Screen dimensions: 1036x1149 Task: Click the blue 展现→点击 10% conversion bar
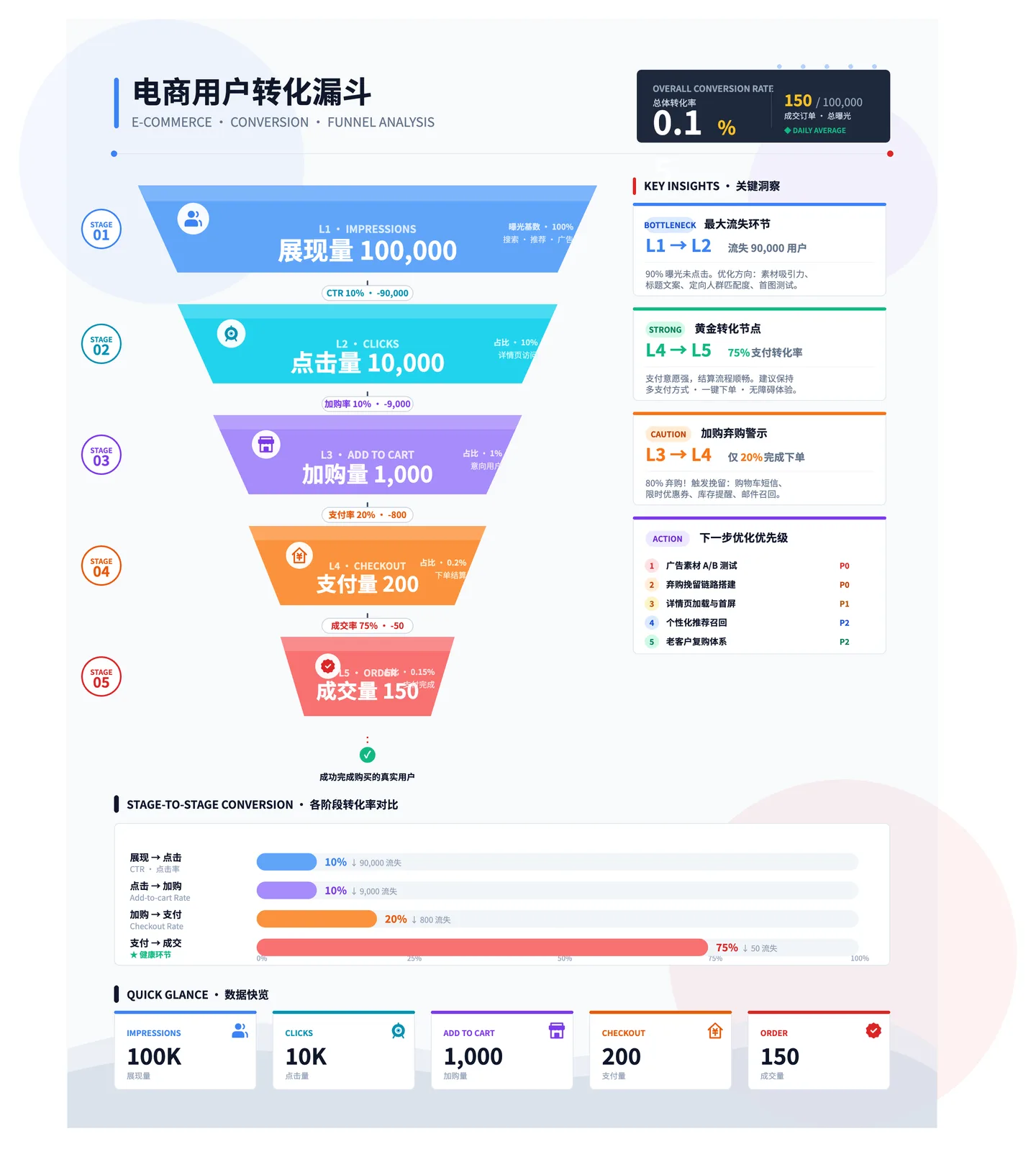click(286, 862)
